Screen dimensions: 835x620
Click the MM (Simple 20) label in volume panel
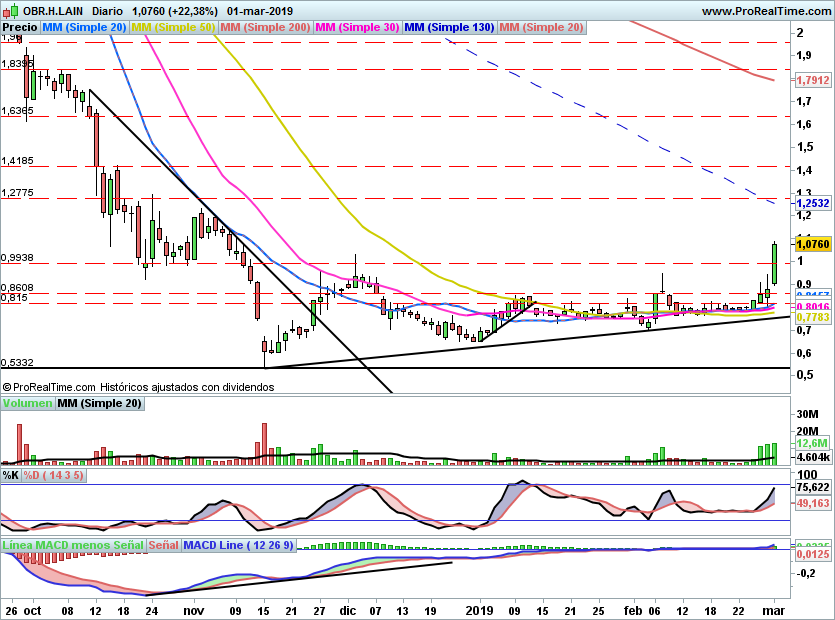[x=99, y=404]
